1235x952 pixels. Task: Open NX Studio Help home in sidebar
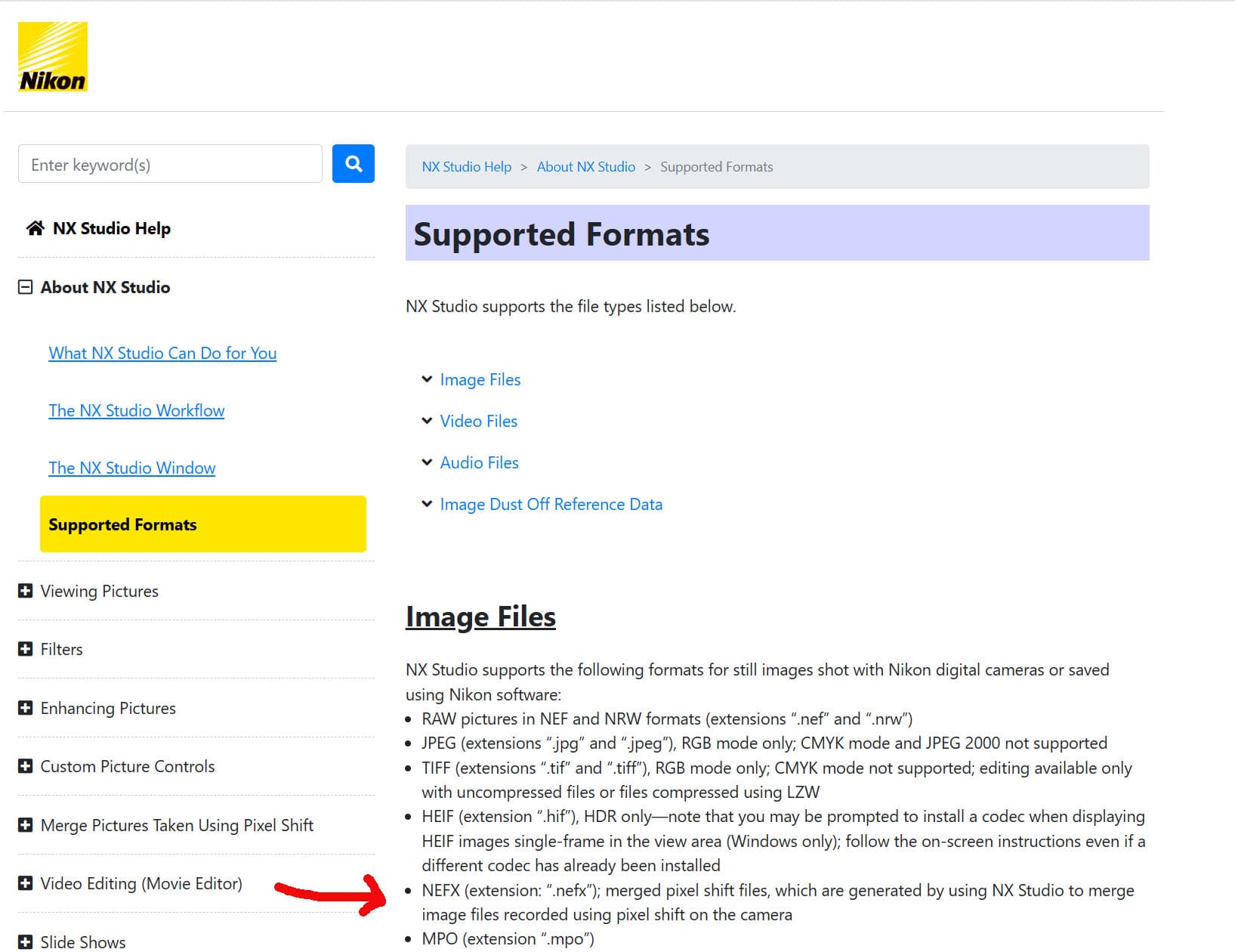point(112,228)
